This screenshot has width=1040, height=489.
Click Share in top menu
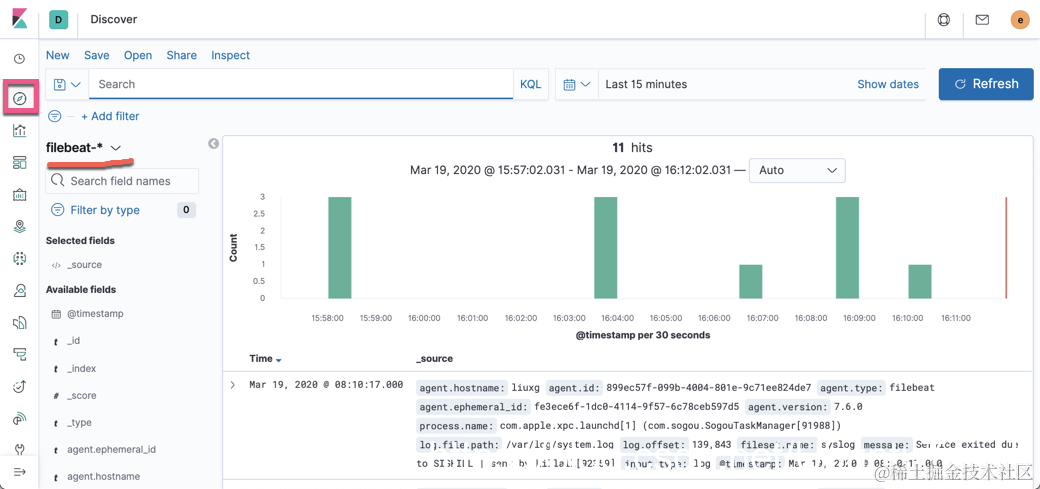(x=182, y=55)
